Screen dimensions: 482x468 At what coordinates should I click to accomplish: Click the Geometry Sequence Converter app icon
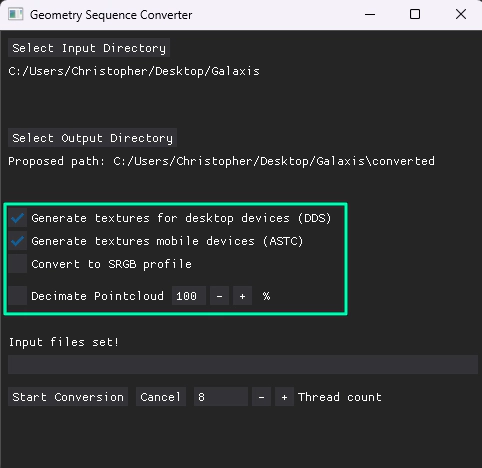[x=16, y=15]
